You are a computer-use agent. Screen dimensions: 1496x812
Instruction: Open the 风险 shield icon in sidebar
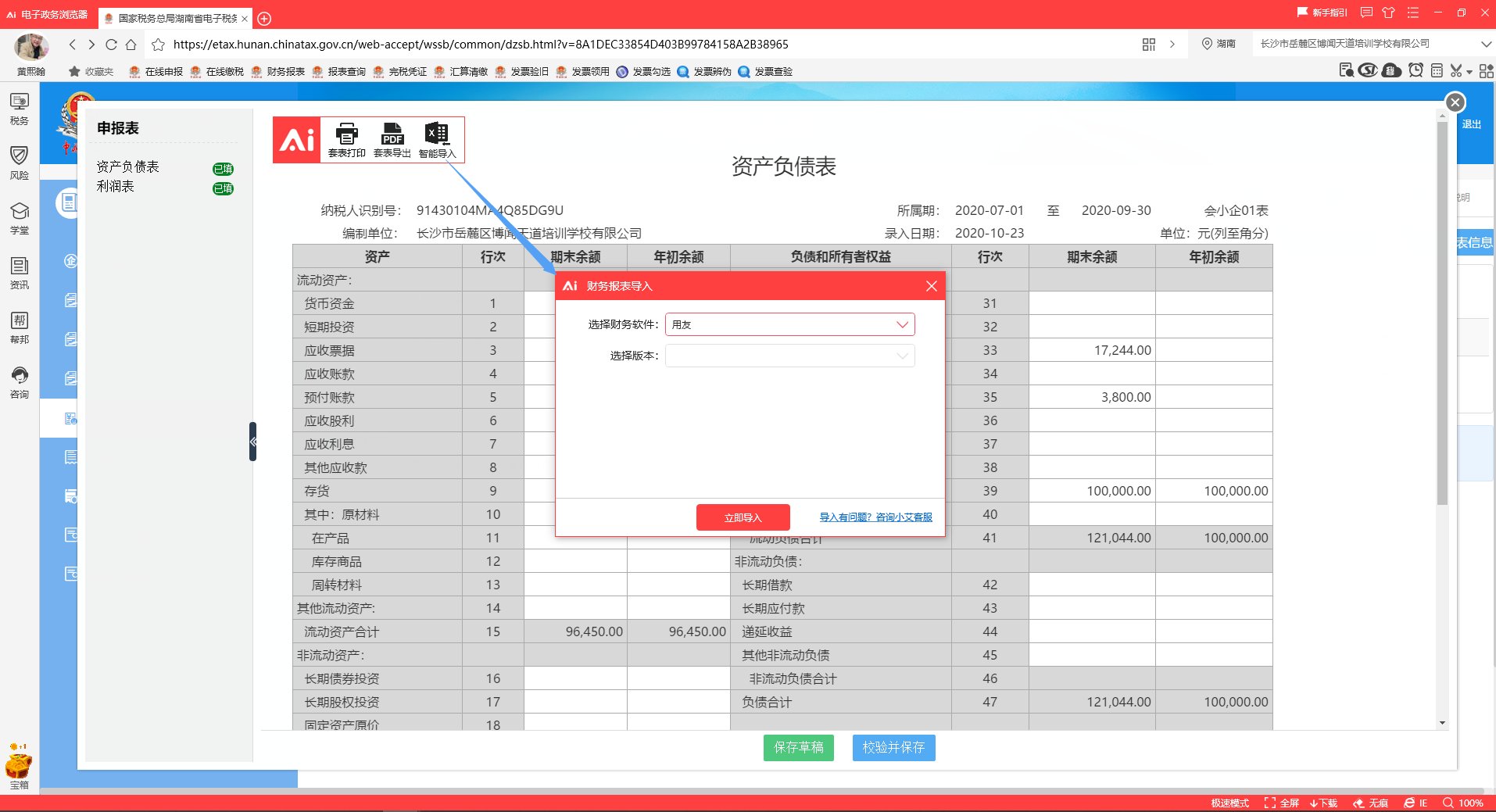point(20,163)
